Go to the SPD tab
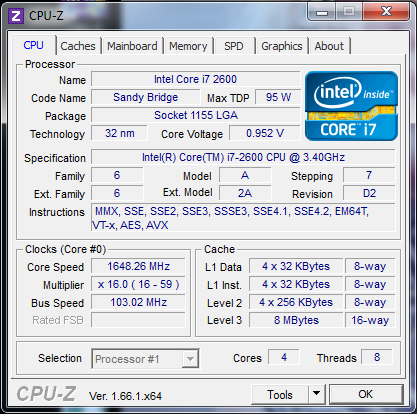 pos(234,46)
